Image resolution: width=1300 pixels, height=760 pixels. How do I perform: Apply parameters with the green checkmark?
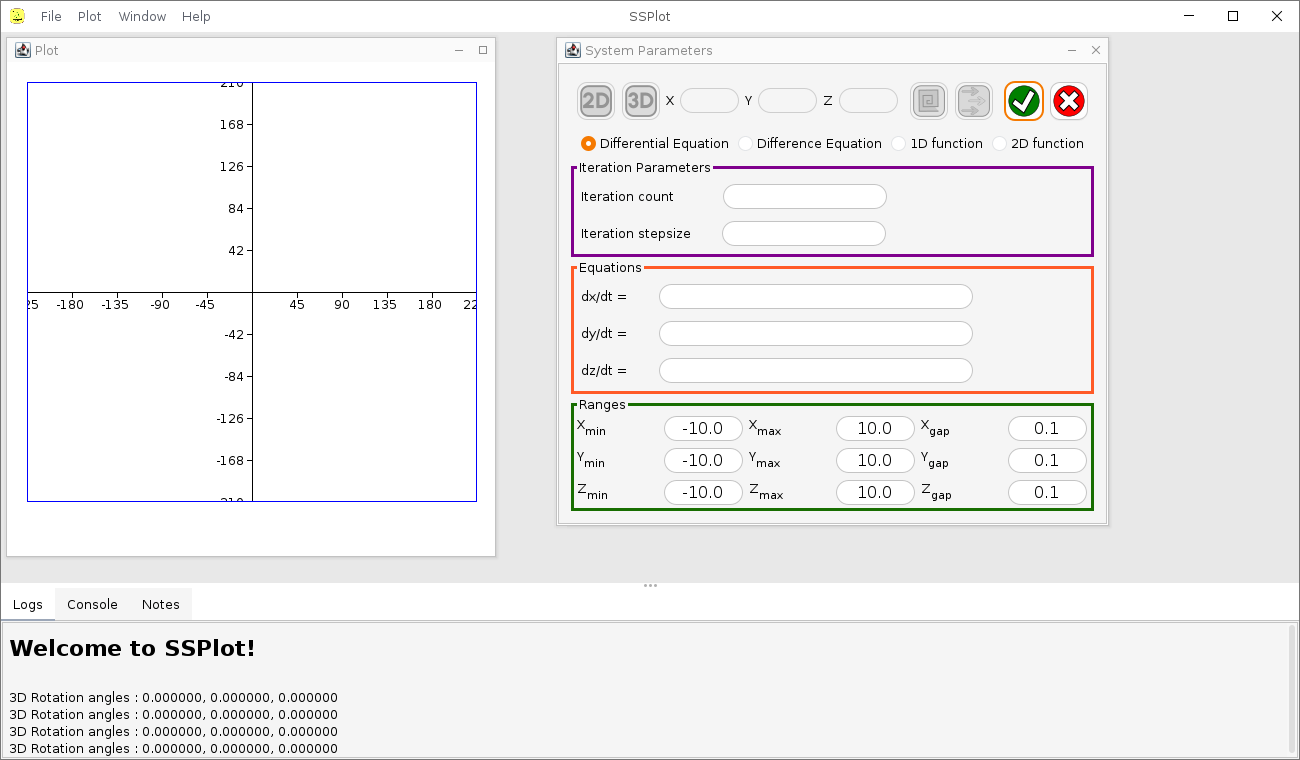(x=1023, y=100)
